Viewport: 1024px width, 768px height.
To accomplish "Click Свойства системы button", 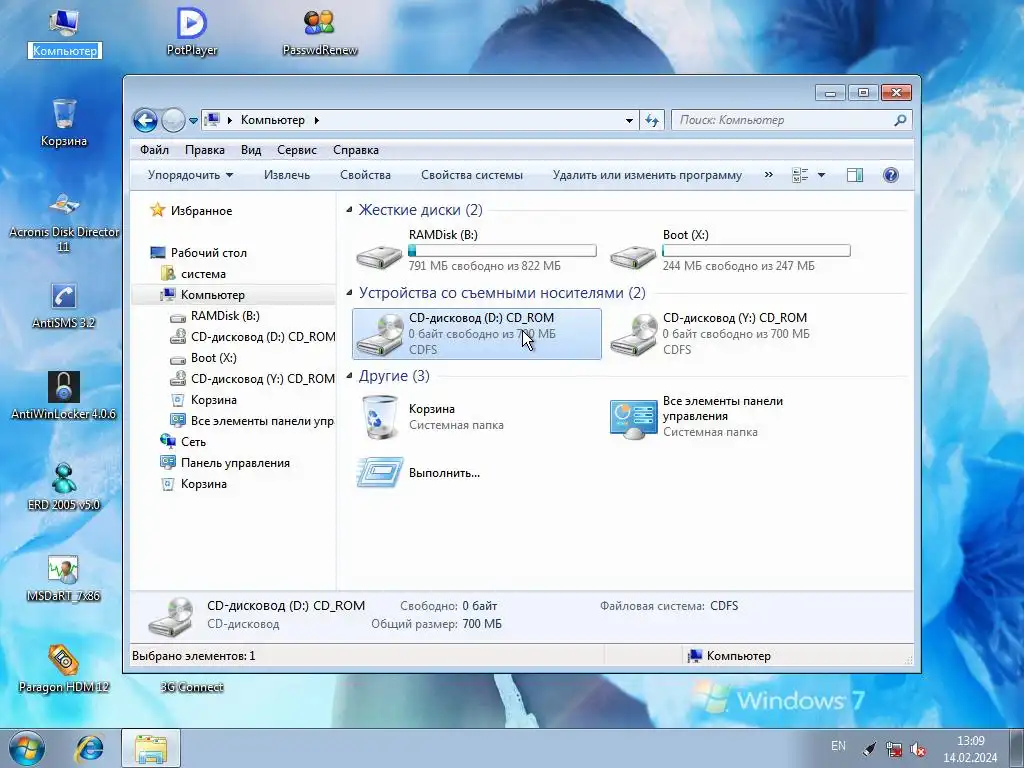I will (472, 175).
